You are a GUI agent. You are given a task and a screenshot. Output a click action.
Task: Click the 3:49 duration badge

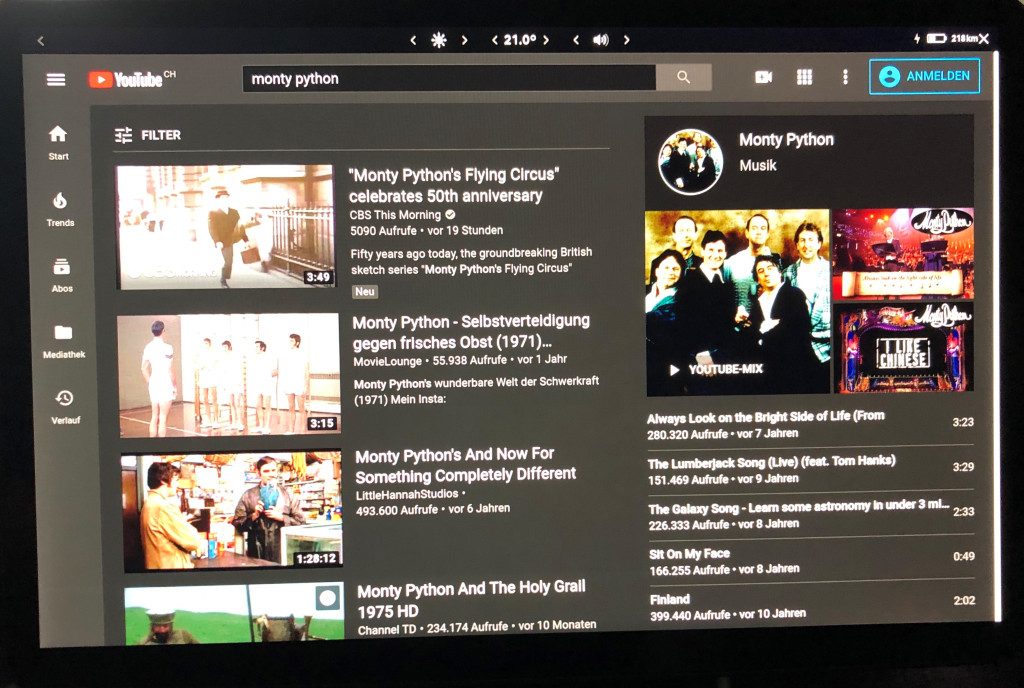(x=318, y=277)
